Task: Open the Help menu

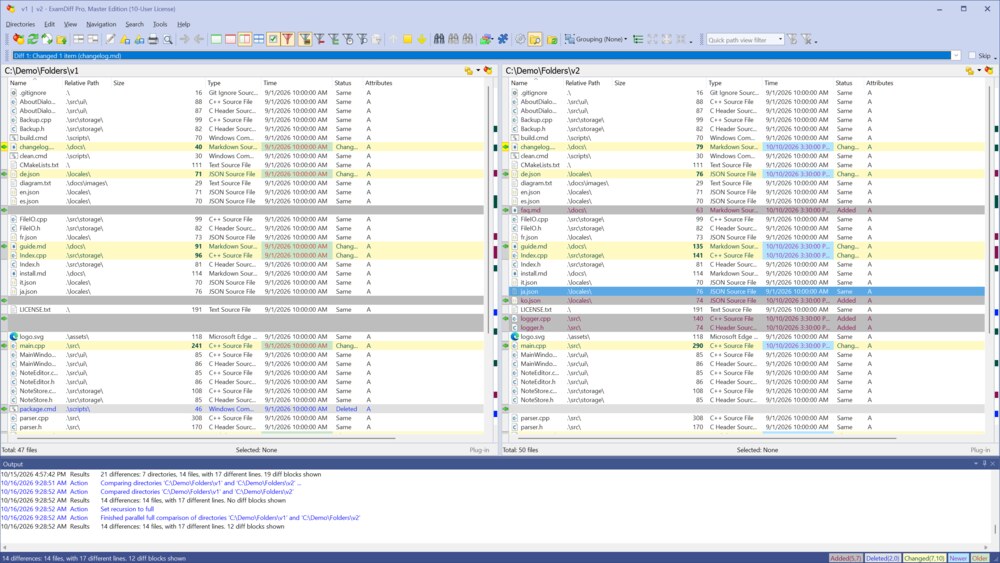Action: (x=184, y=24)
